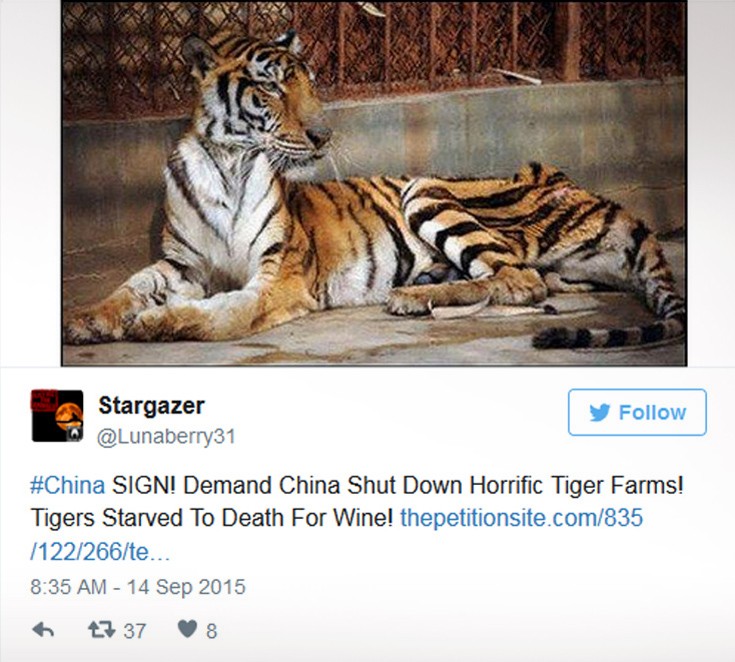Image resolution: width=735 pixels, height=662 pixels.
Task: Open the 8:35 AM - 14 Sep 2015 timestamp
Action: click(x=138, y=587)
